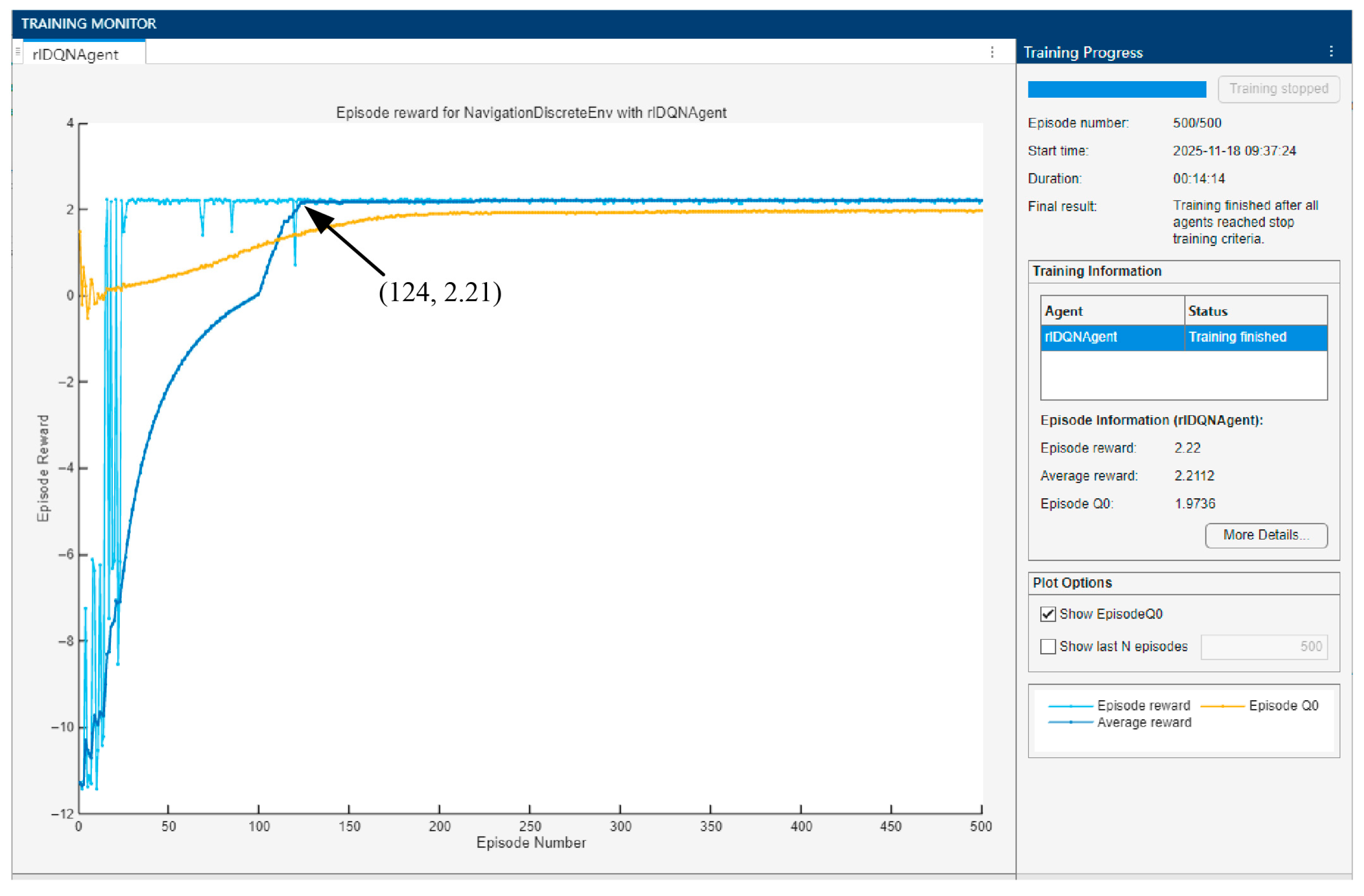The image size is (1364, 896).
Task: Open Training Progress panel three-dot menu
Action: coord(1331,51)
